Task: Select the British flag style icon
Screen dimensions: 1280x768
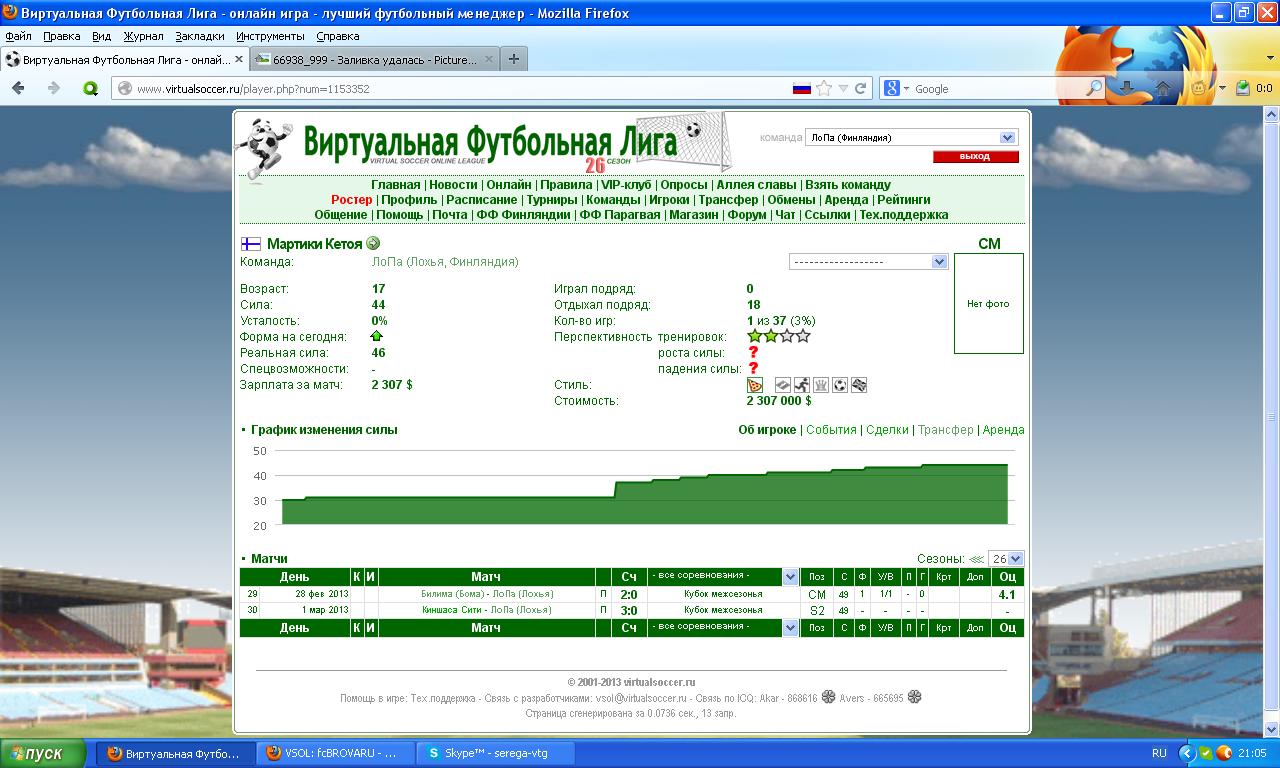Action: click(x=859, y=385)
